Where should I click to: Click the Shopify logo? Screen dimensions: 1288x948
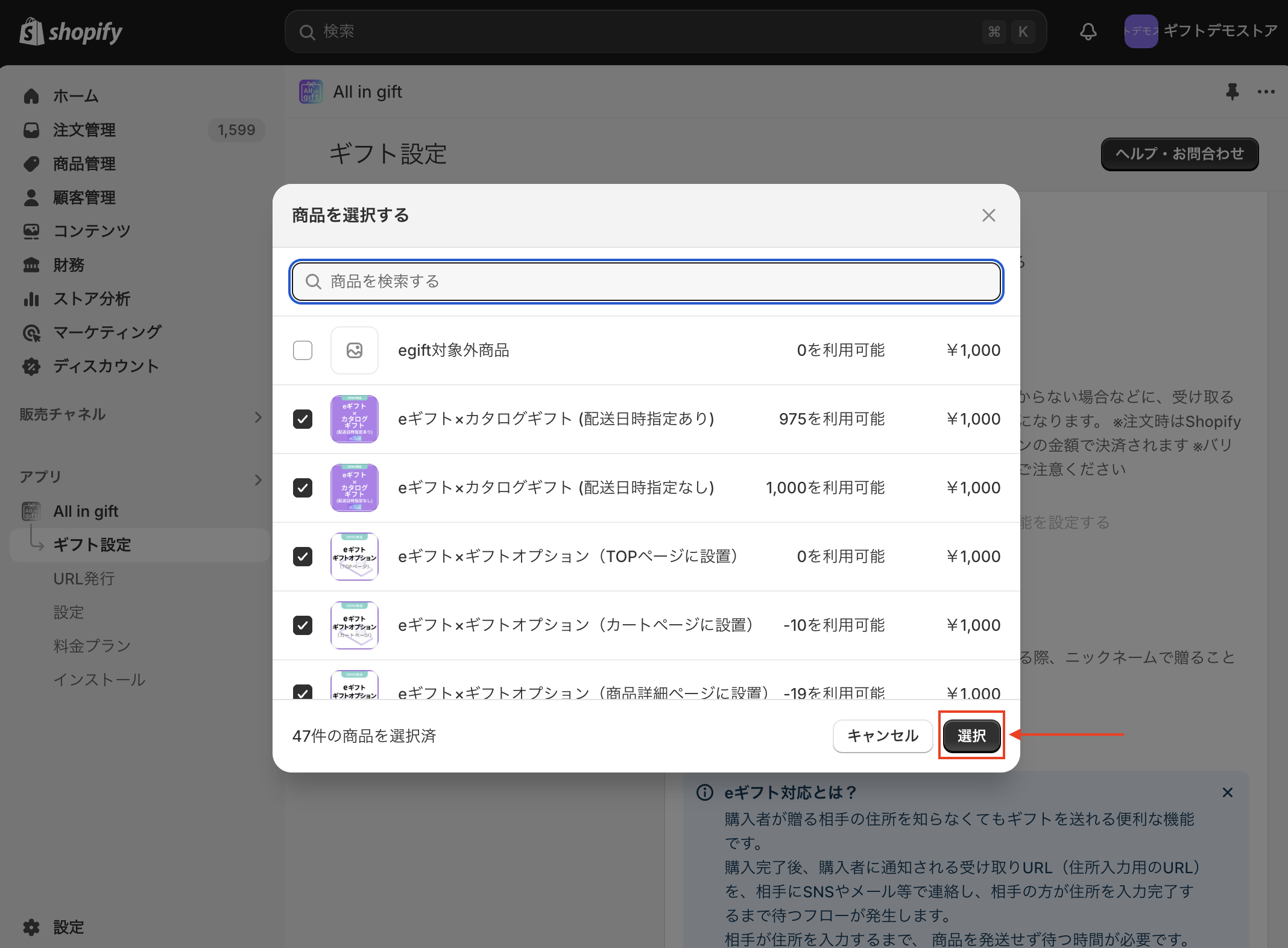pos(71,31)
